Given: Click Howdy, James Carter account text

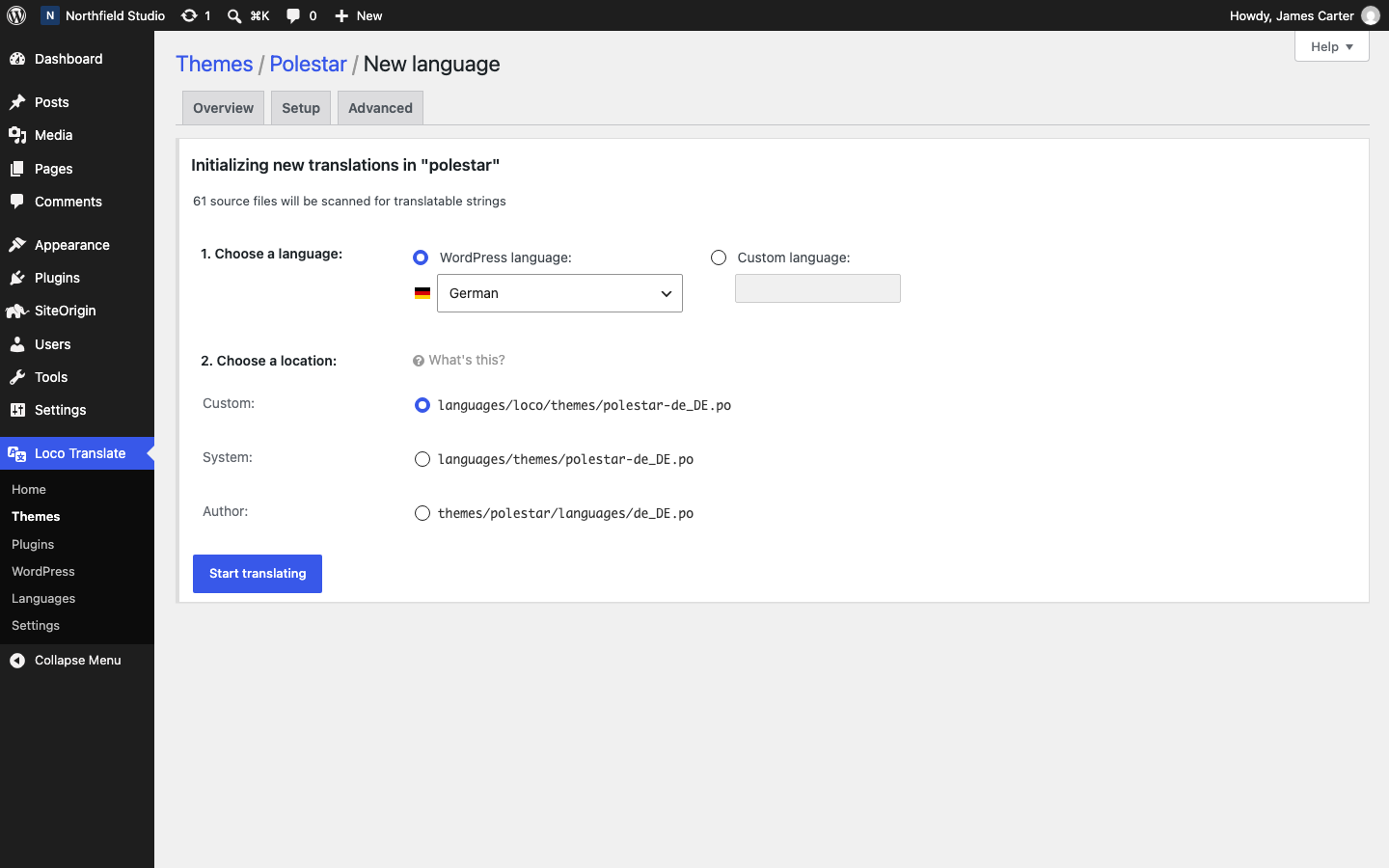Looking at the screenshot, I should point(1292,15).
